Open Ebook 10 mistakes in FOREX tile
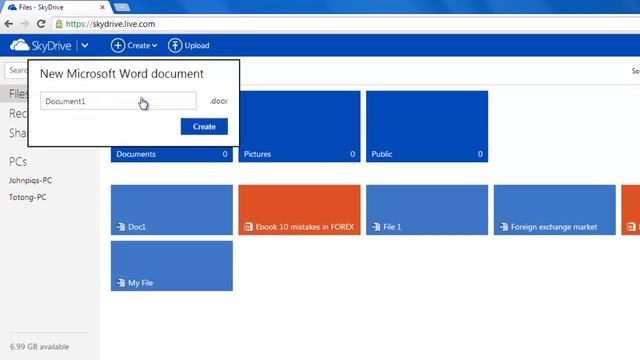This screenshot has width=640, height=360. coord(299,210)
